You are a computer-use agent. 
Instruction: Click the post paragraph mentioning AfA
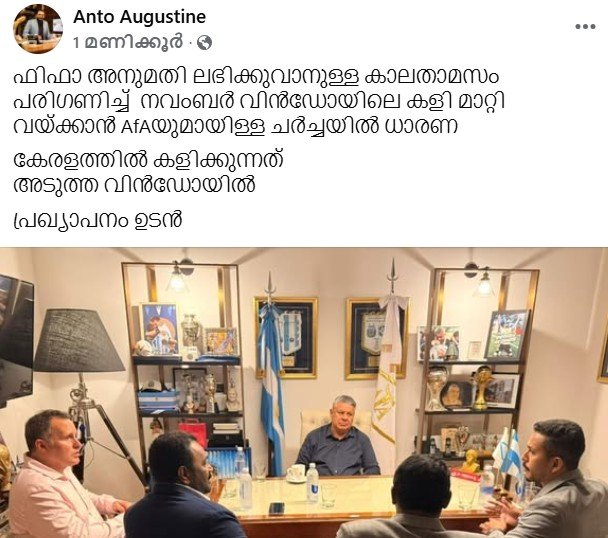(259, 102)
